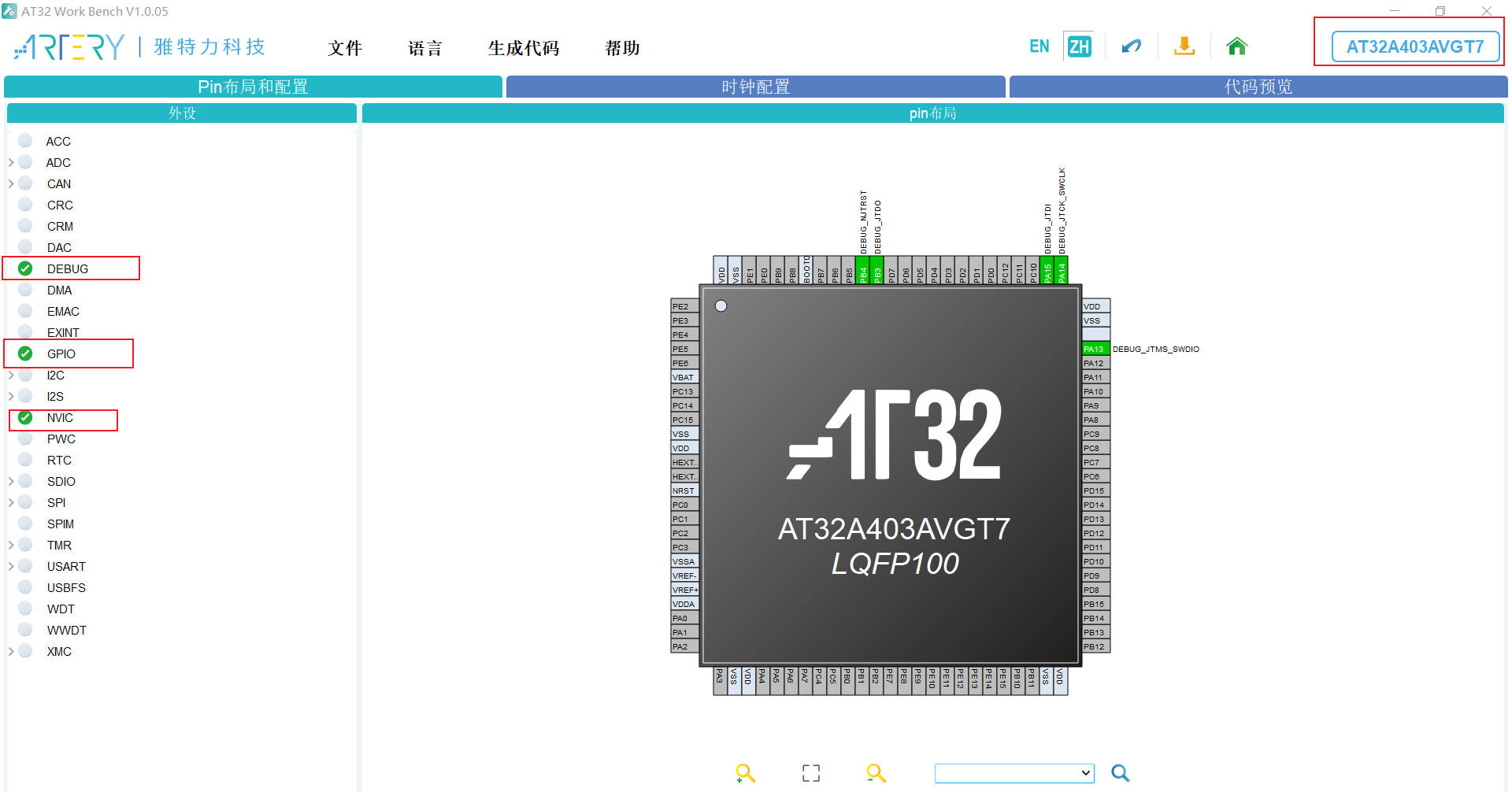Select the green PA13 pin labeled DEBUG_JTMS_SWDIO

coord(1094,348)
